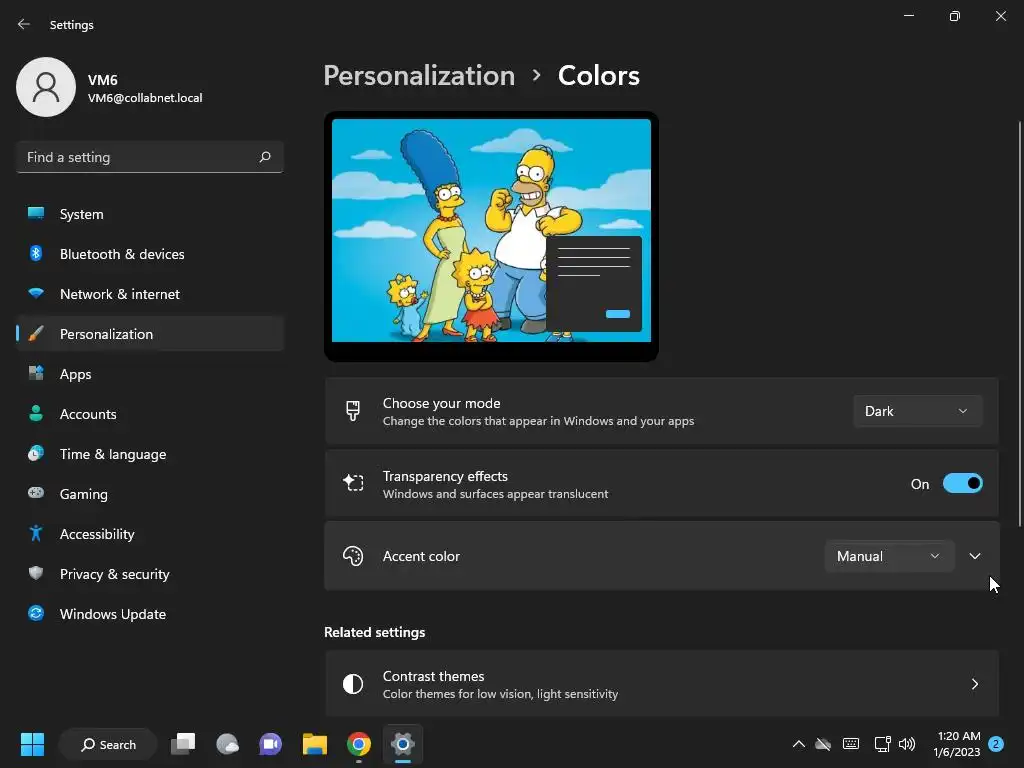Click the weather widget icon in taskbar
The image size is (1024, 768).
(x=227, y=744)
